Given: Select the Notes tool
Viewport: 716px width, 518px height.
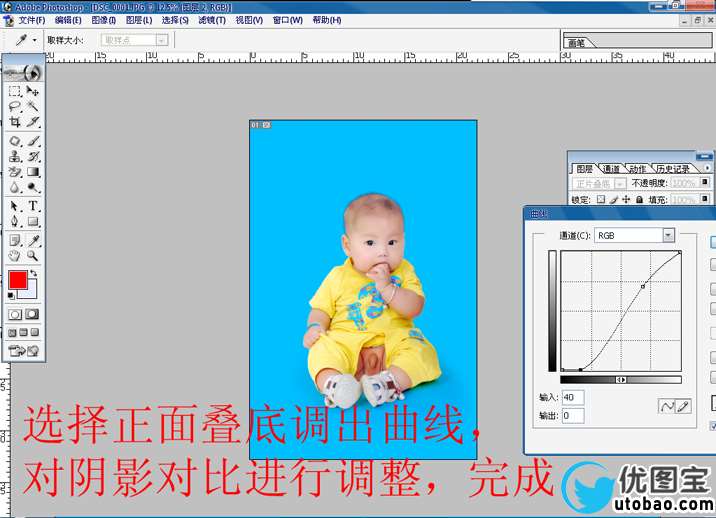Looking at the screenshot, I should 15,240.
